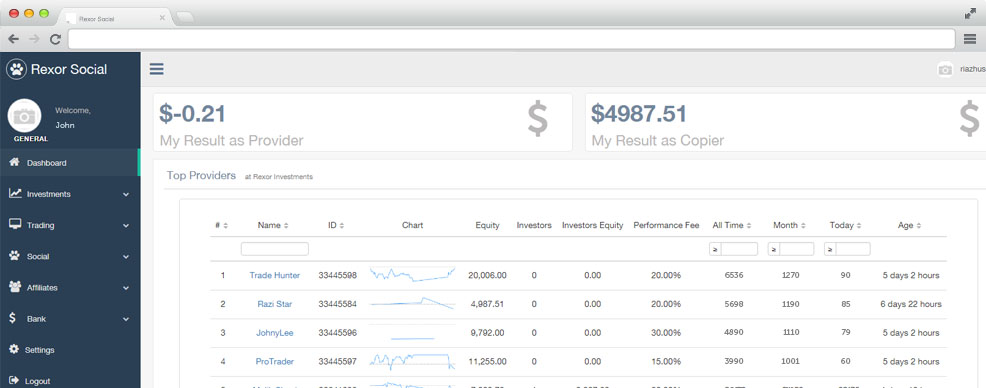Click the riazhus username at top right
The width and height of the screenshot is (986, 388).
tap(973, 70)
